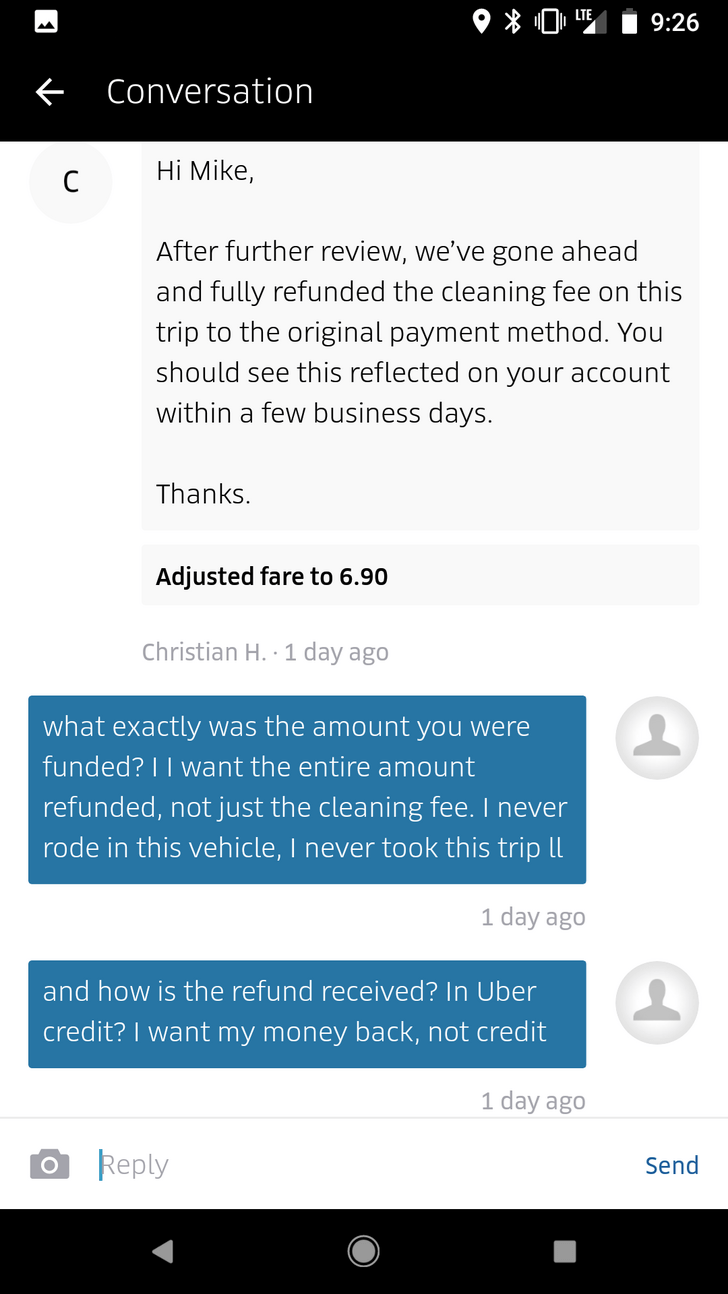
Task: Select the "what exactly was the amount" message
Action: pos(307,788)
